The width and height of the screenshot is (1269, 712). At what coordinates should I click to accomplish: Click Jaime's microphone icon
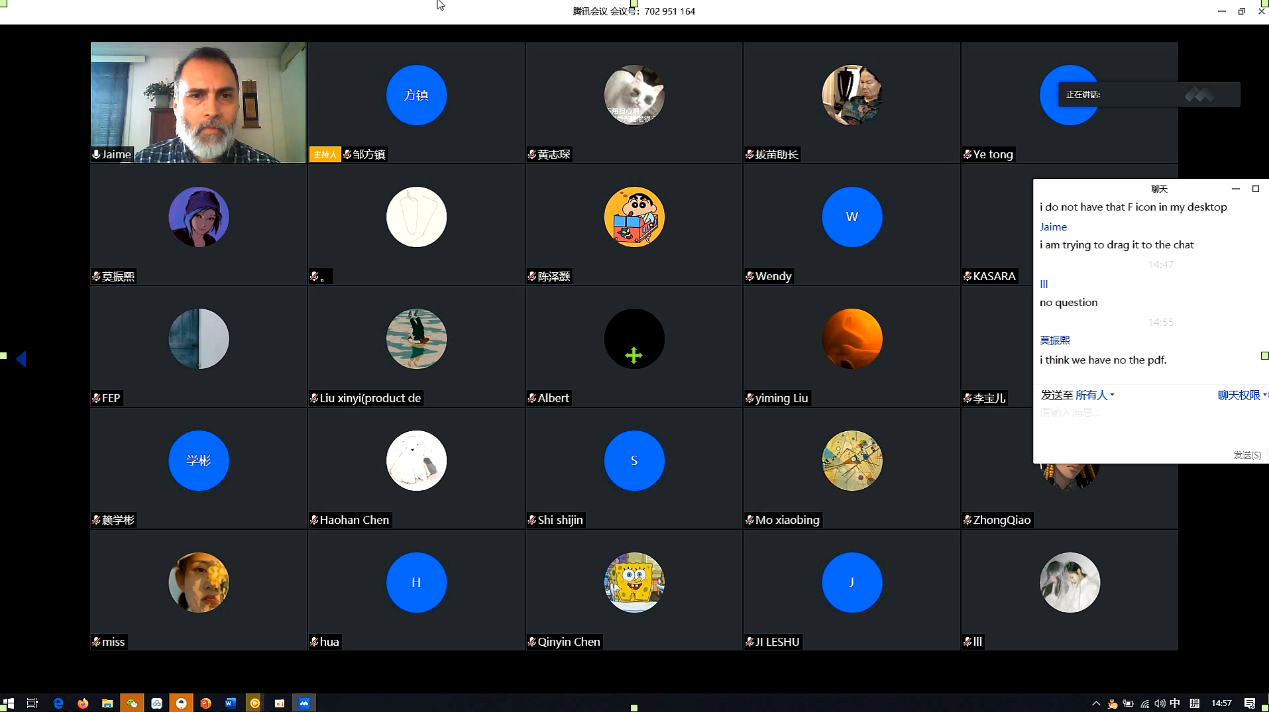(x=96, y=155)
